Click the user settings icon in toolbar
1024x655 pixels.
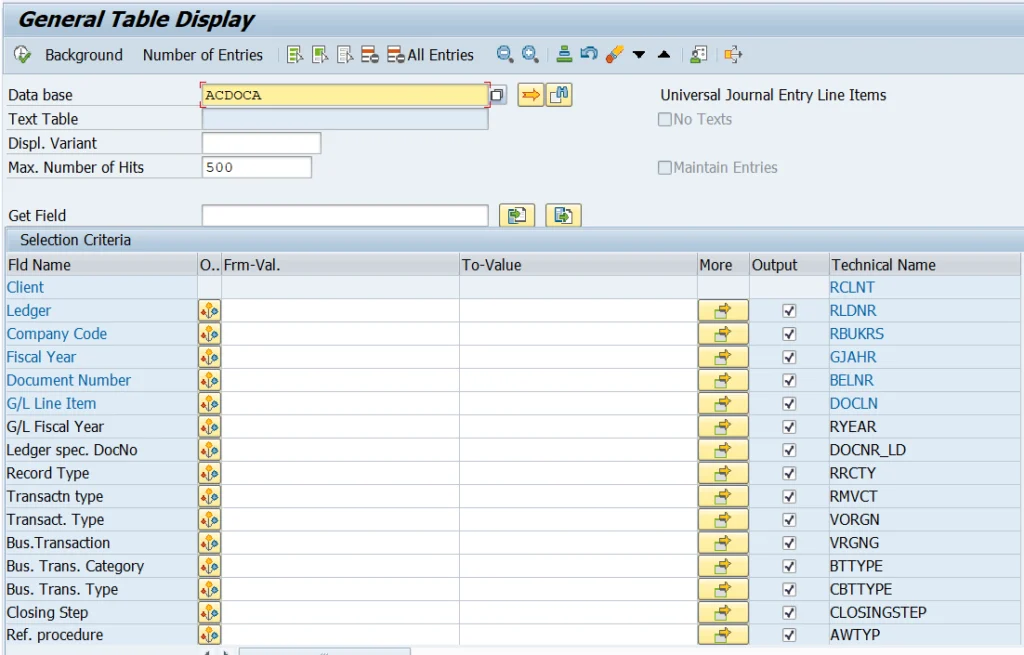coord(699,54)
